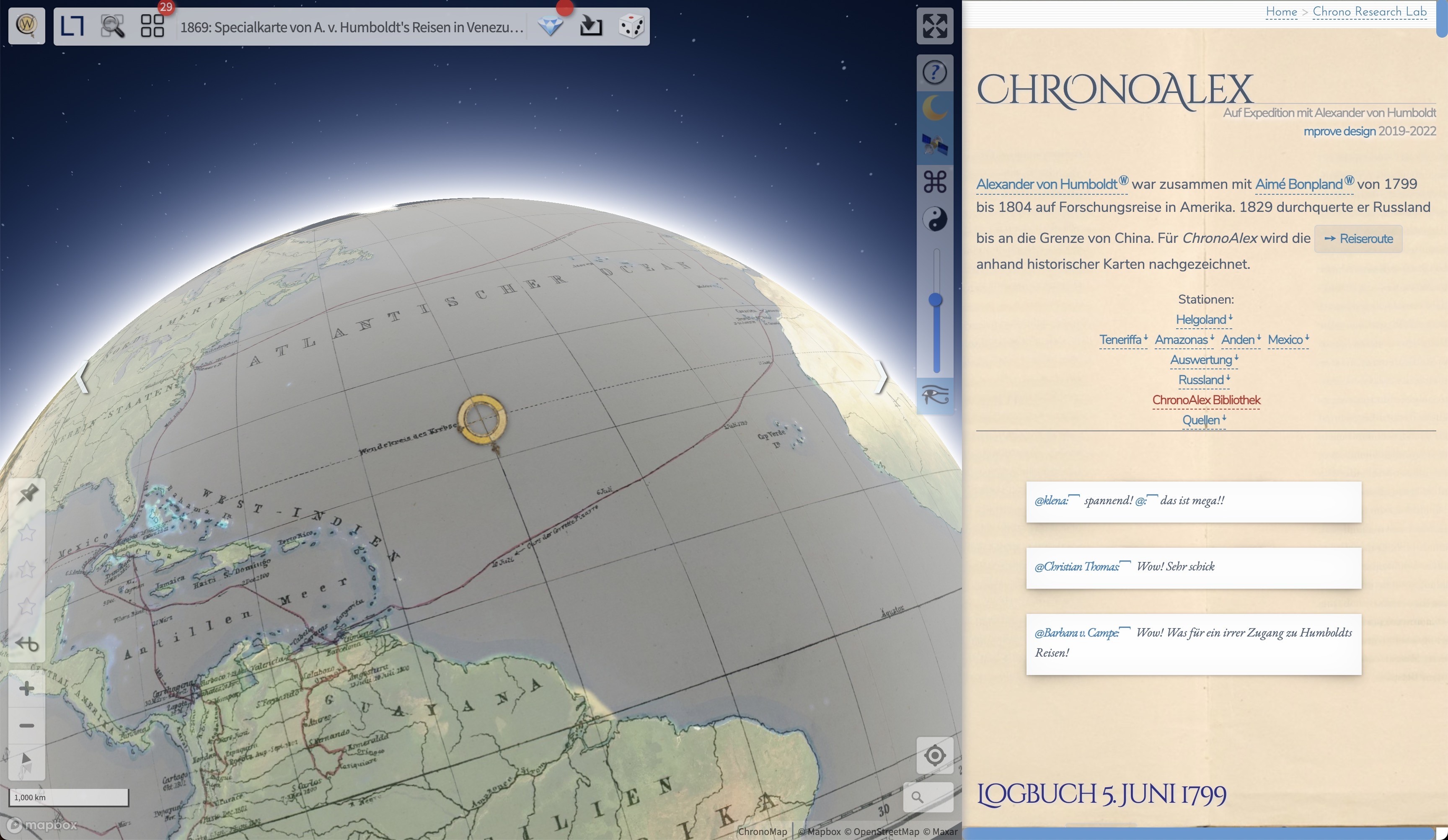This screenshot has height=840, width=1448.
Task: Open Aimé Bonpland Wikipedia link
Action: click(1304, 184)
